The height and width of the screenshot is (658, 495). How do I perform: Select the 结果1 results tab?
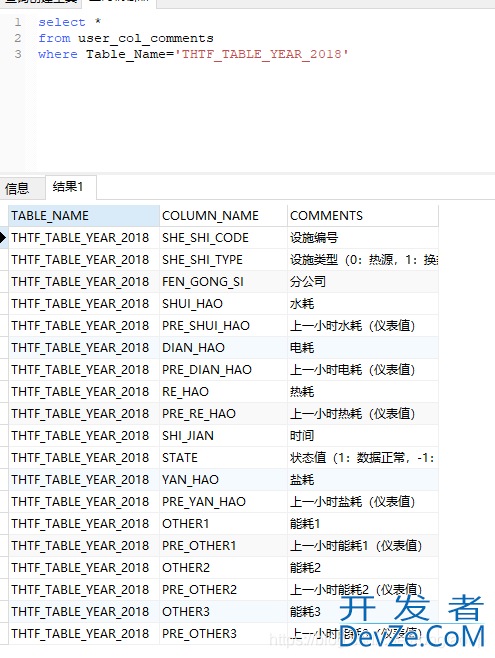pyautogui.click(x=70, y=187)
